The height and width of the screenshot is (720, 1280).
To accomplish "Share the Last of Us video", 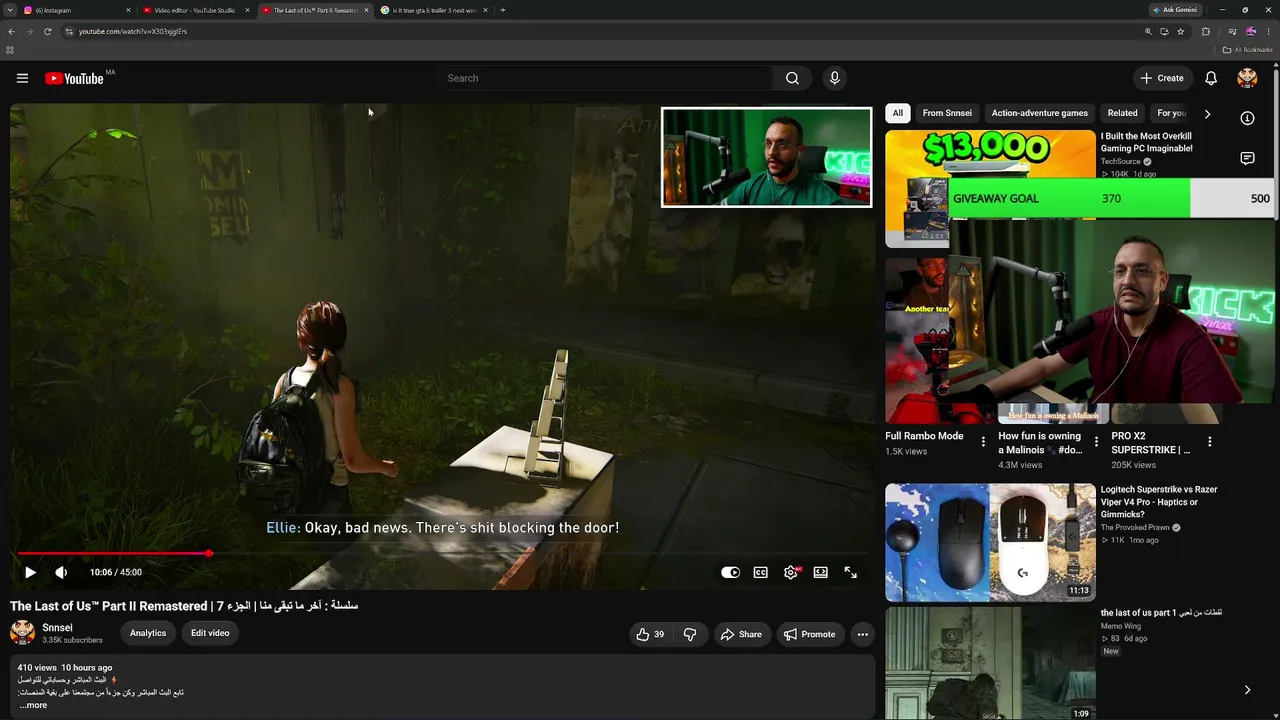I will (x=741, y=634).
